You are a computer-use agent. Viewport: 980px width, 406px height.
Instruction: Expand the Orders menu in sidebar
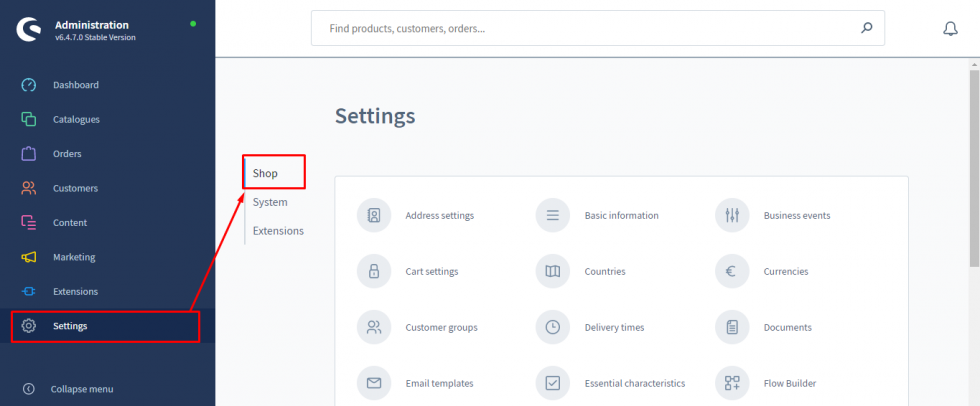click(67, 154)
